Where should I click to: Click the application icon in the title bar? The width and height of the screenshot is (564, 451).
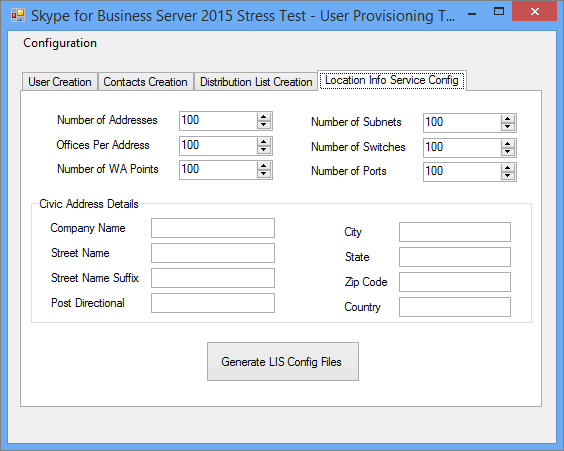coord(18,15)
